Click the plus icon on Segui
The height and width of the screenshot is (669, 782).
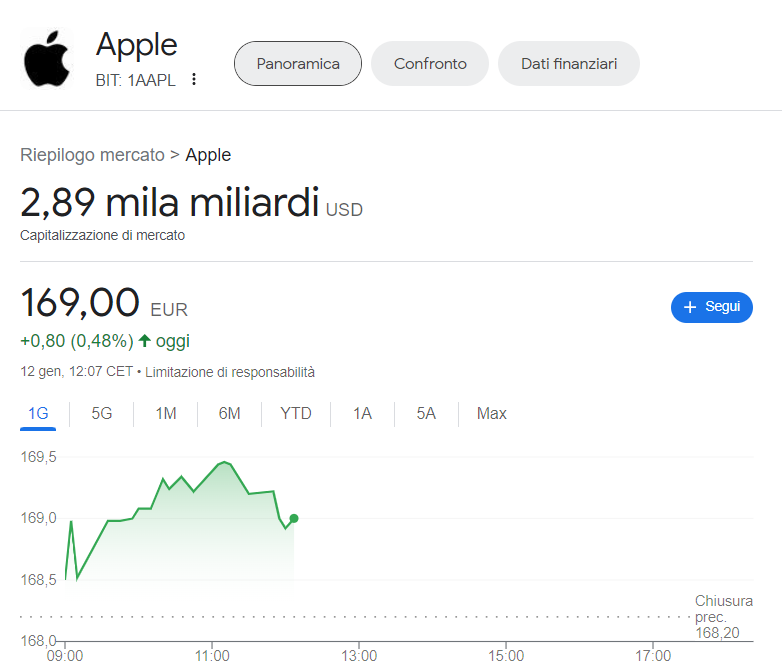coord(689,308)
